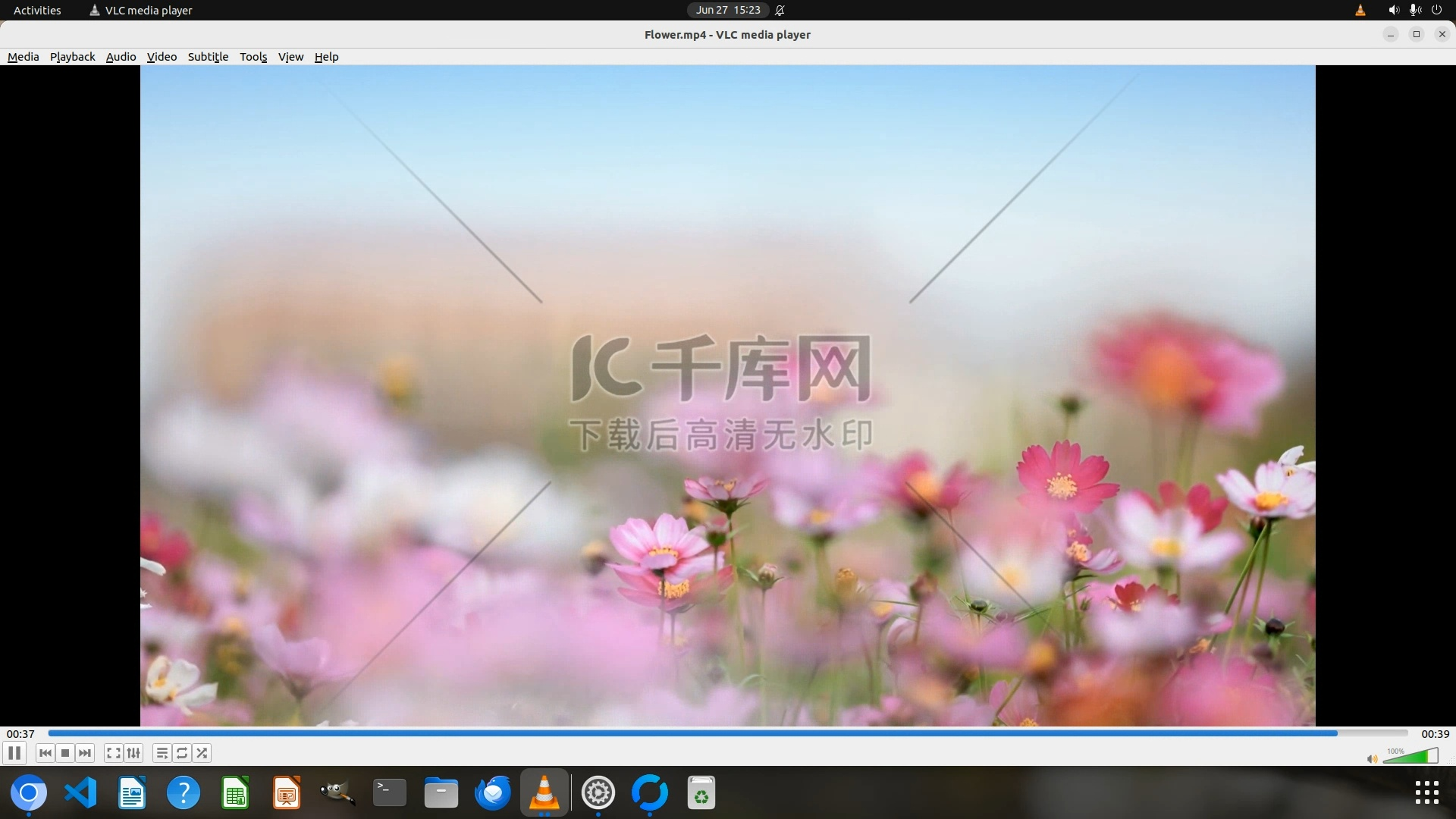The width and height of the screenshot is (1456, 819).
Task: Toggle fullscreen video mode
Action: [x=113, y=753]
